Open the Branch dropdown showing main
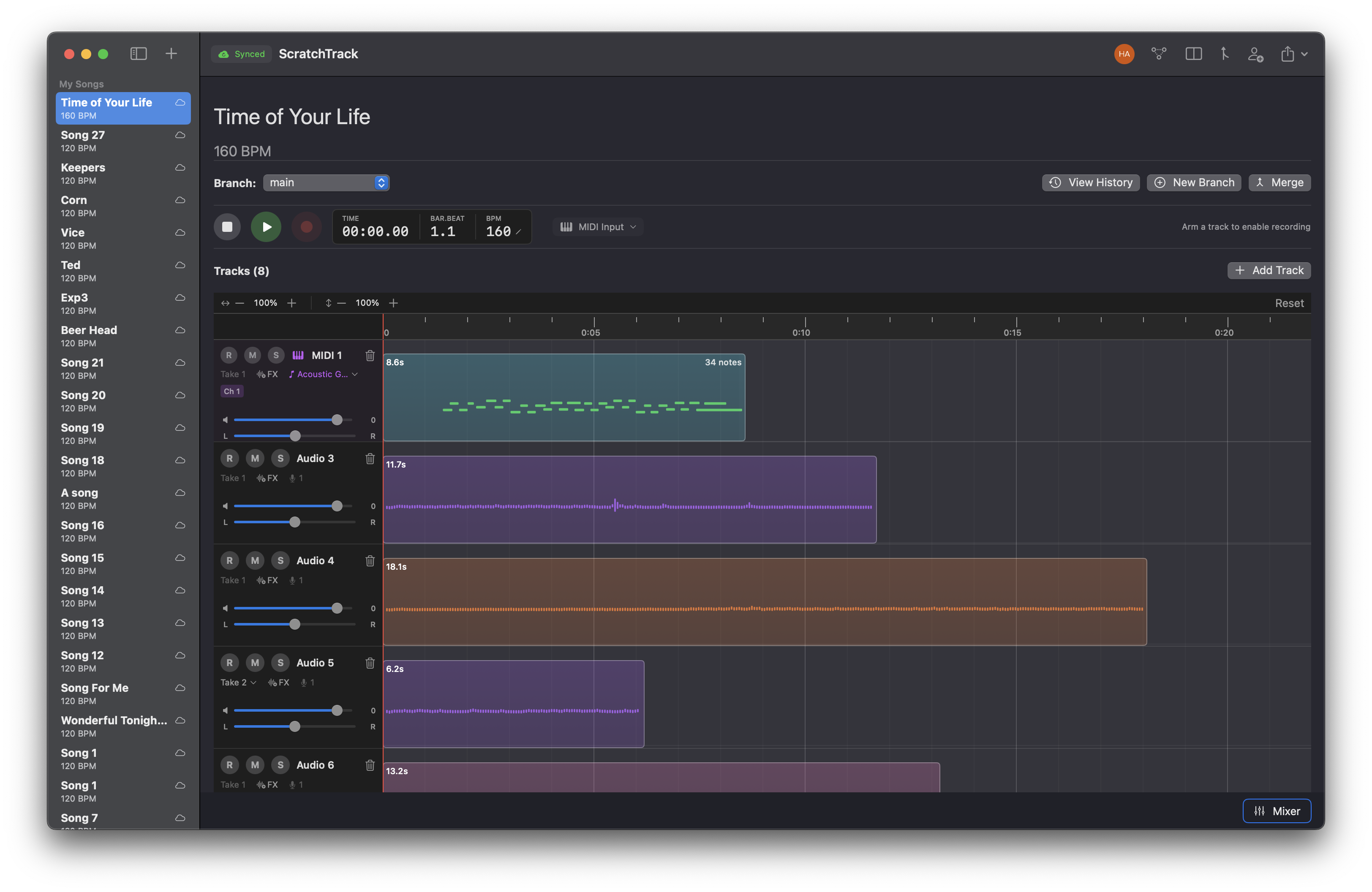The image size is (1372, 892). tap(326, 182)
